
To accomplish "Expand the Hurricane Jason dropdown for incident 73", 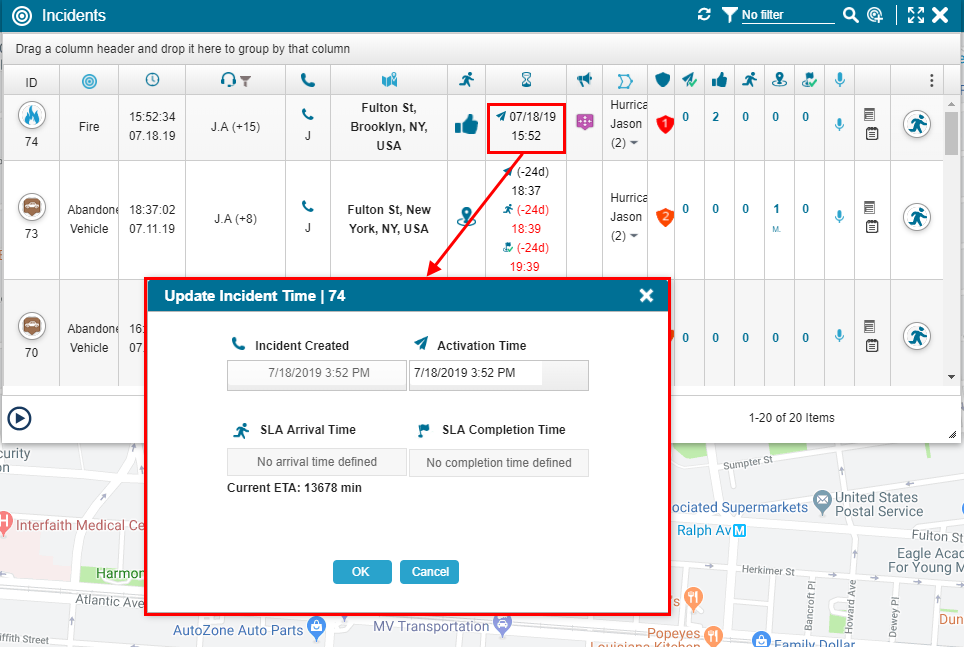I will click(633, 236).
